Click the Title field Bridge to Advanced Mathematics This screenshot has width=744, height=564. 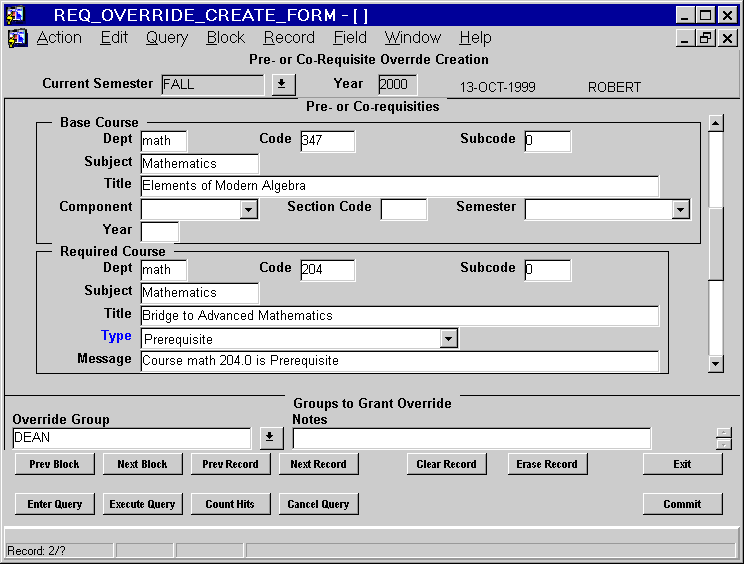(400, 316)
